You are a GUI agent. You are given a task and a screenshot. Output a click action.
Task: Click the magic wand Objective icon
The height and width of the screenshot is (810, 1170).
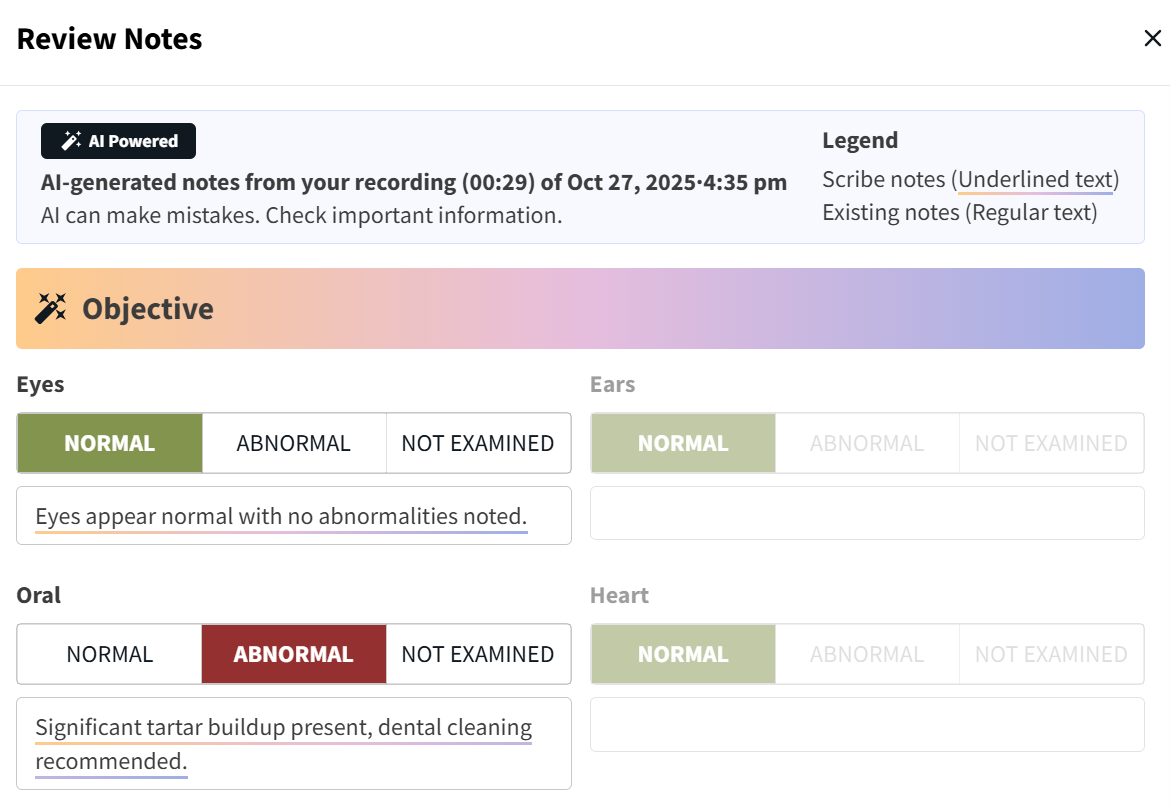[x=50, y=308]
